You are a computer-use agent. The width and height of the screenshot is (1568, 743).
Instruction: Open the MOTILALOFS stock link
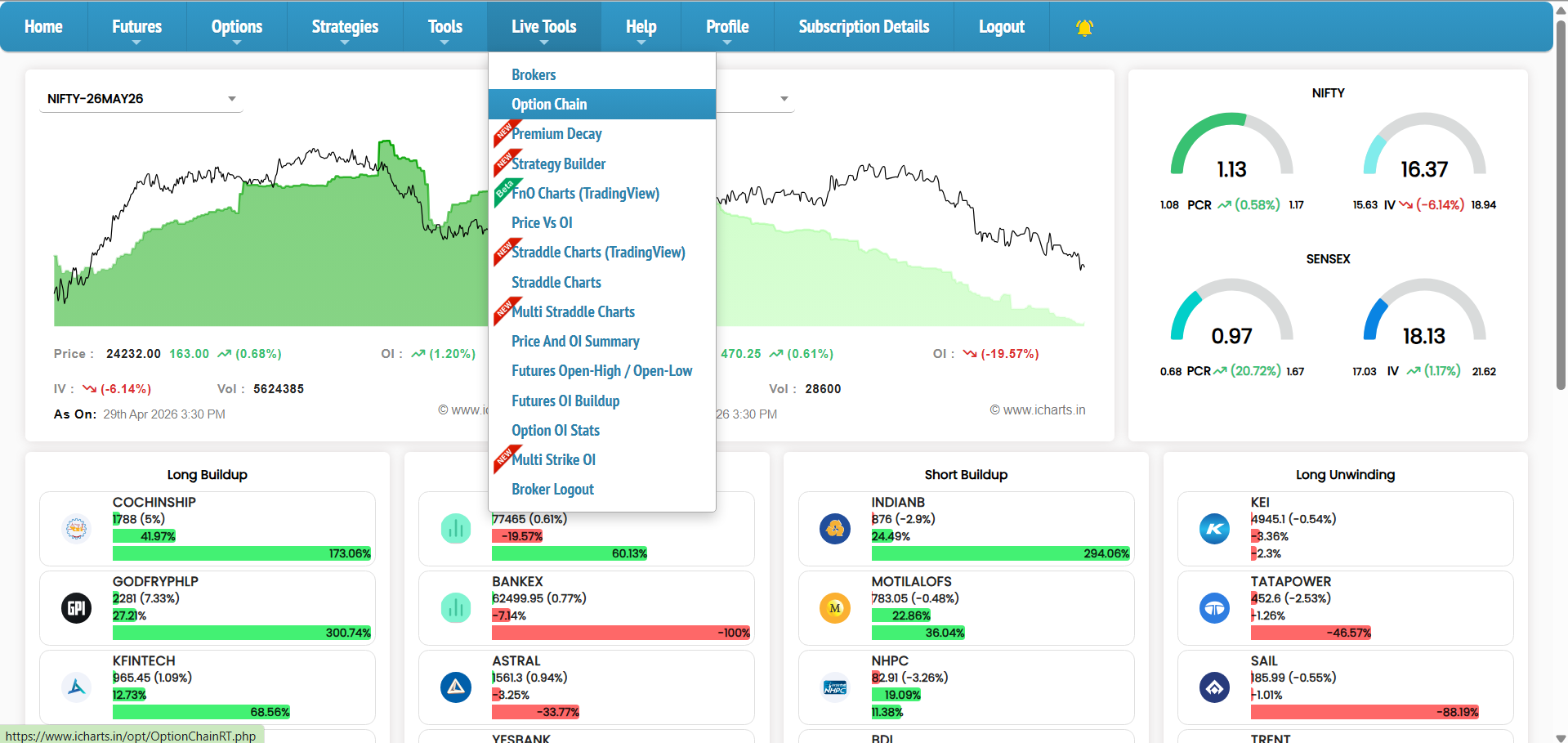click(x=912, y=581)
